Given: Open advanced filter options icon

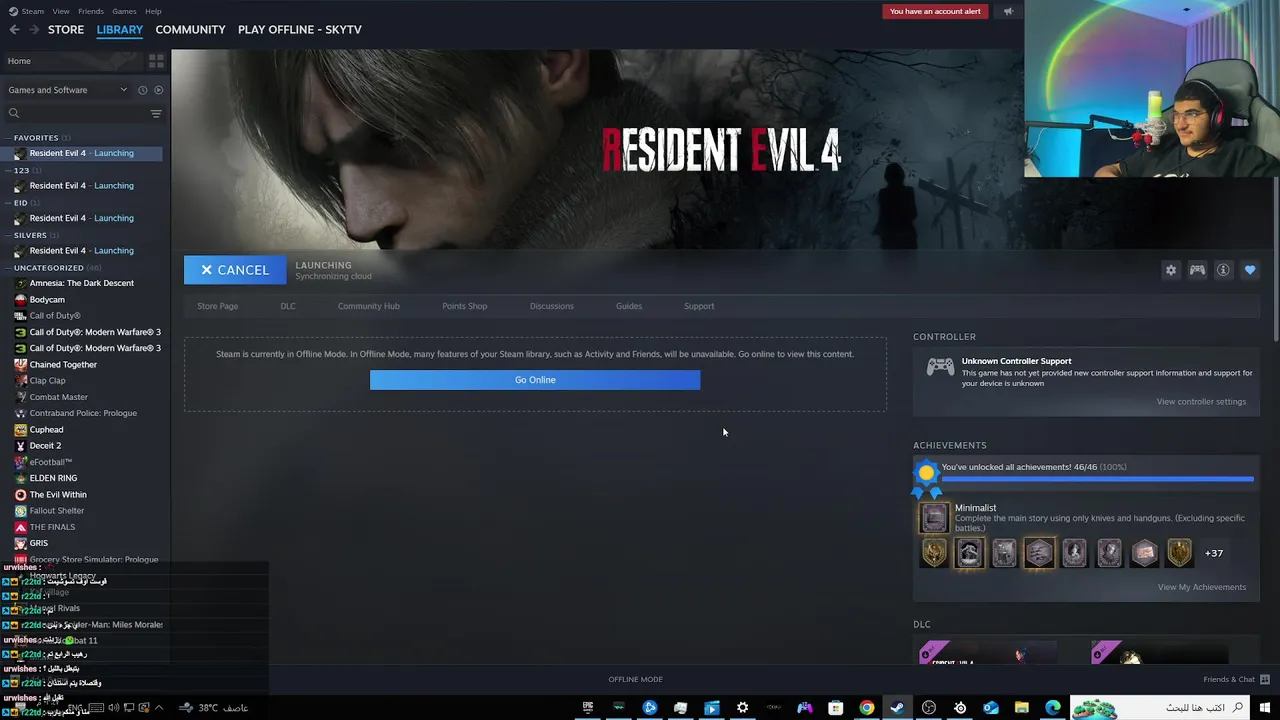Looking at the screenshot, I should click(x=156, y=113).
